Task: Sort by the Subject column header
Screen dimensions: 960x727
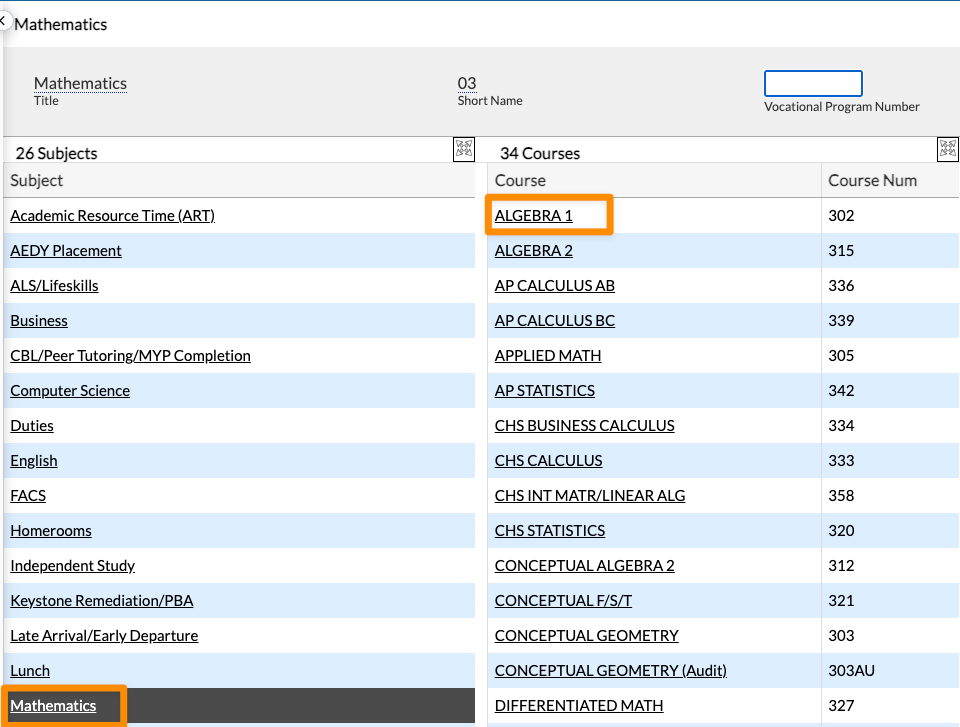Action: [x=37, y=181]
